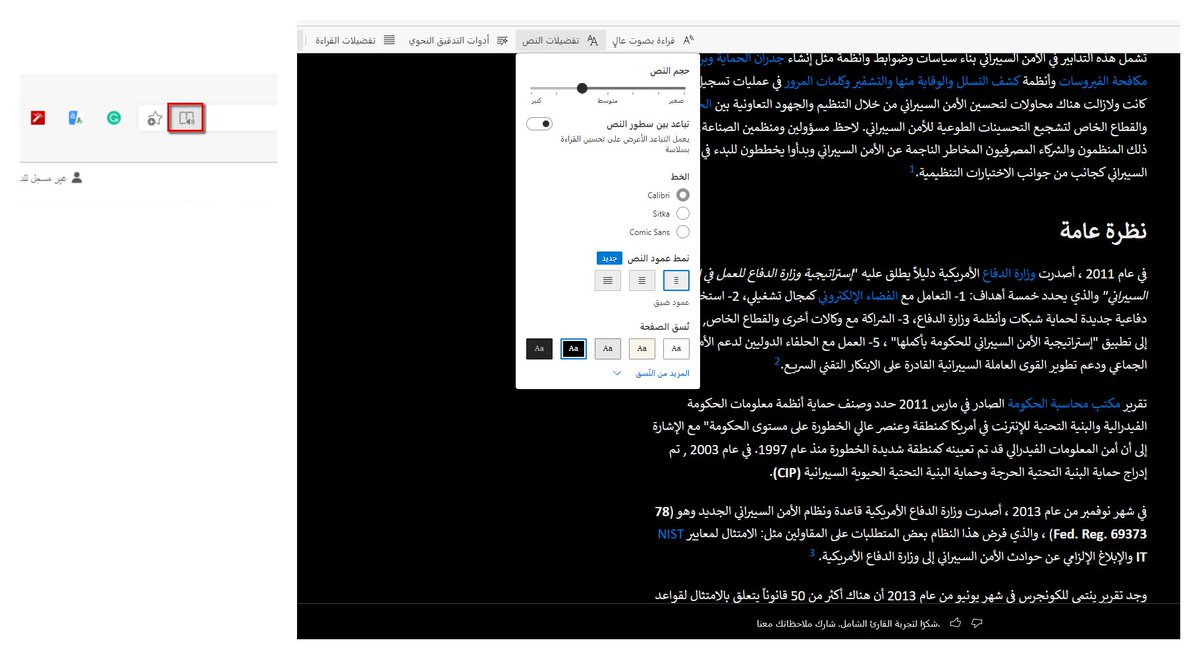
Task: Open Reading preferences (تفضيلات القراءة)
Action: tap(354, 40)
